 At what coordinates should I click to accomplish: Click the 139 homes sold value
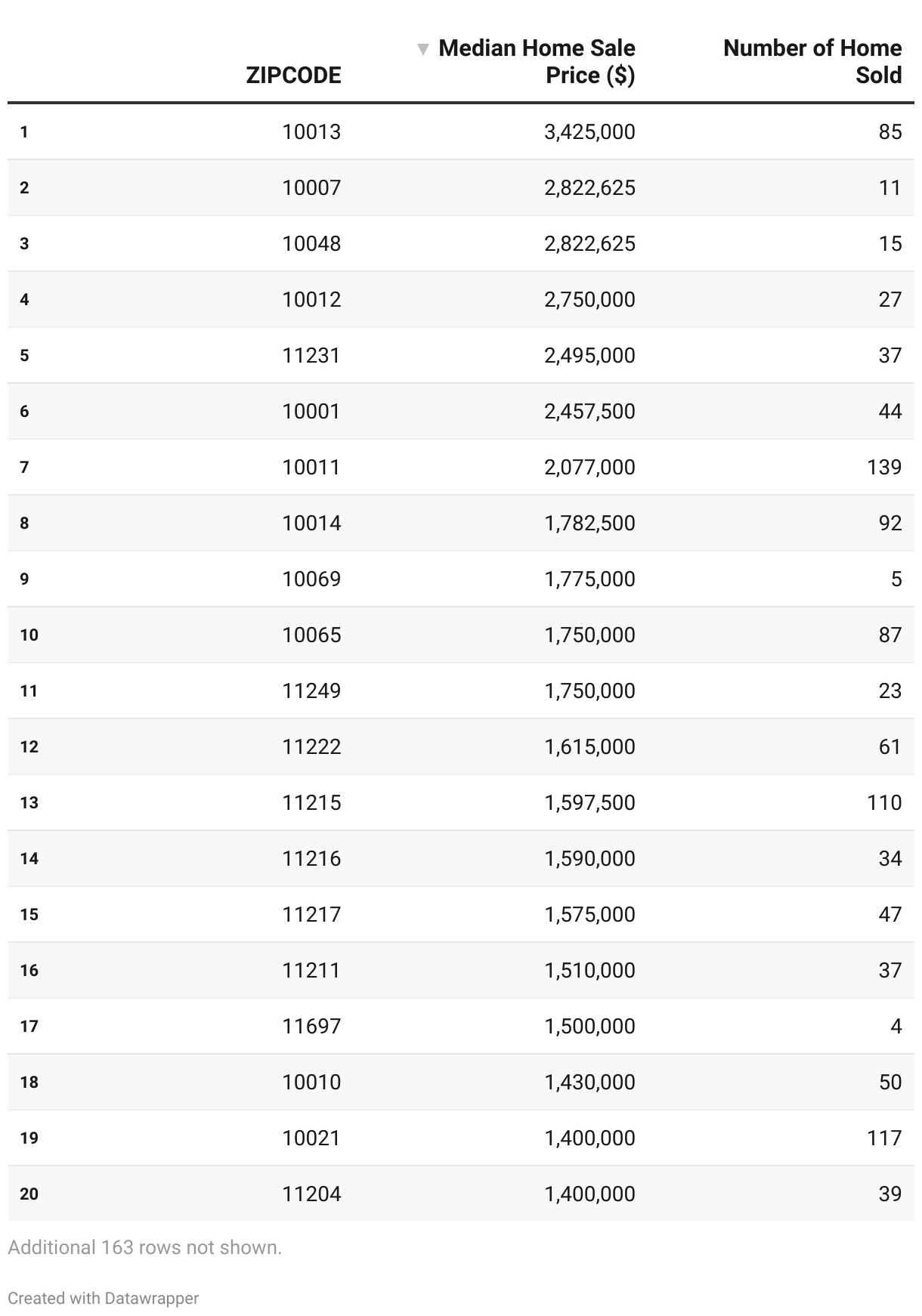click(x=884, y=468)
